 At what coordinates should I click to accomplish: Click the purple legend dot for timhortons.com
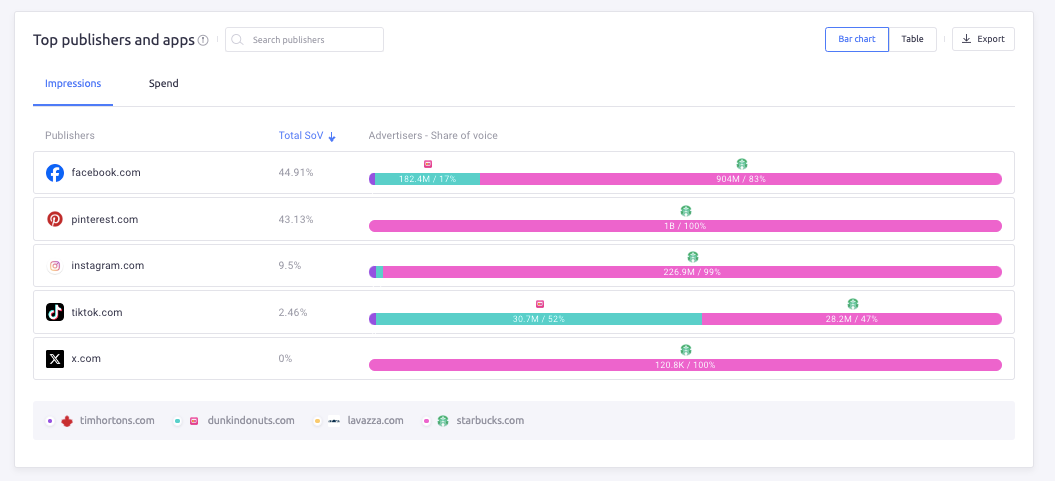[x=50, y=421]
